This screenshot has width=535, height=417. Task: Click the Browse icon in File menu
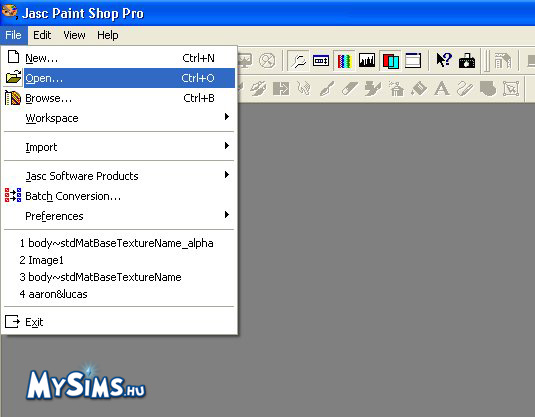click(13, 98)
